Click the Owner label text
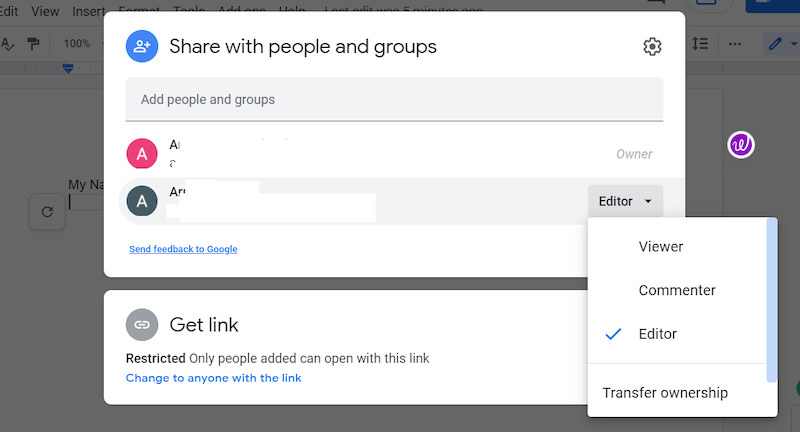The width and height of the screenshot is (800, 432). click(x=634, y=154)
